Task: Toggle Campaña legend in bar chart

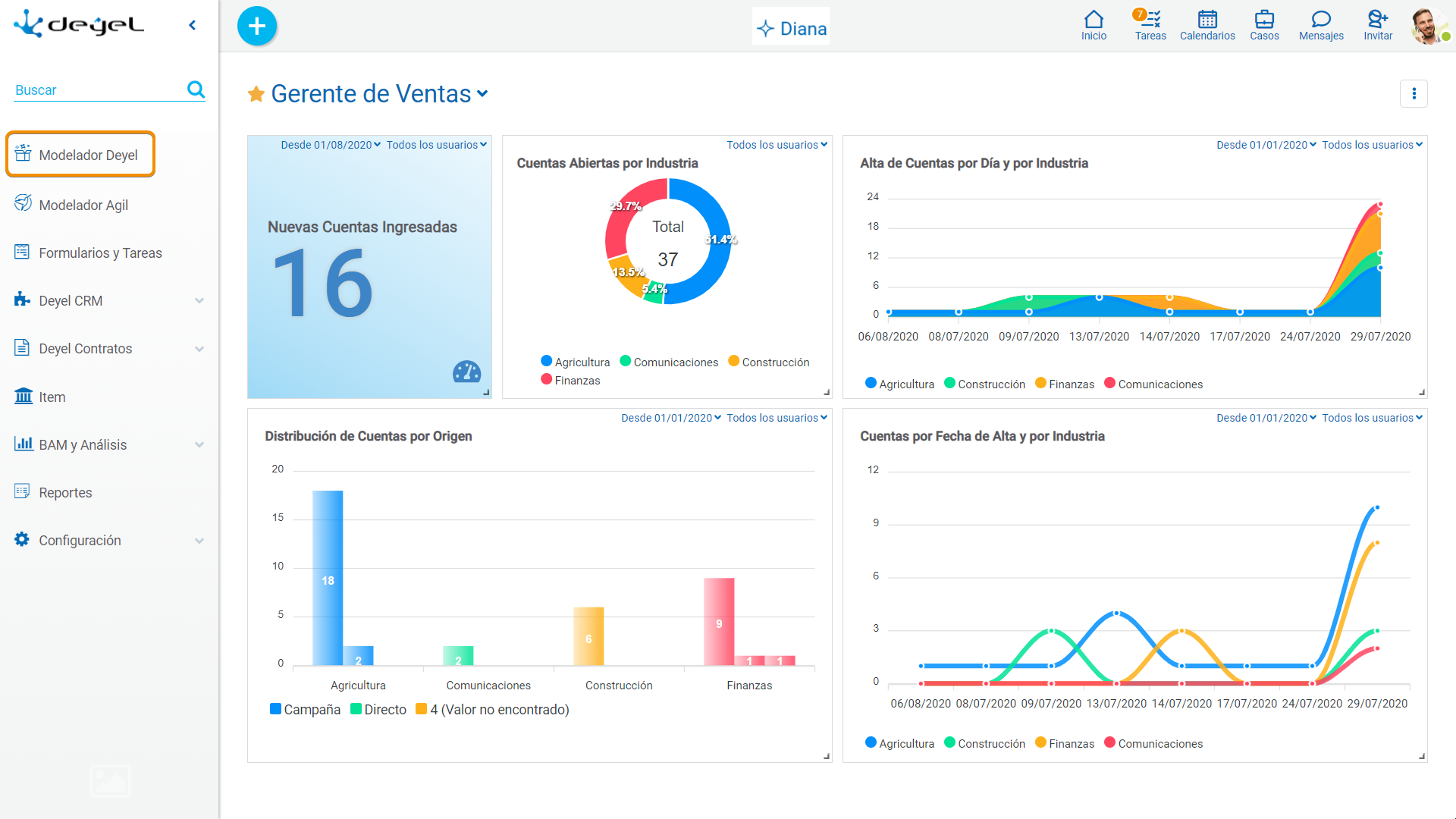Action: (305, 709)
